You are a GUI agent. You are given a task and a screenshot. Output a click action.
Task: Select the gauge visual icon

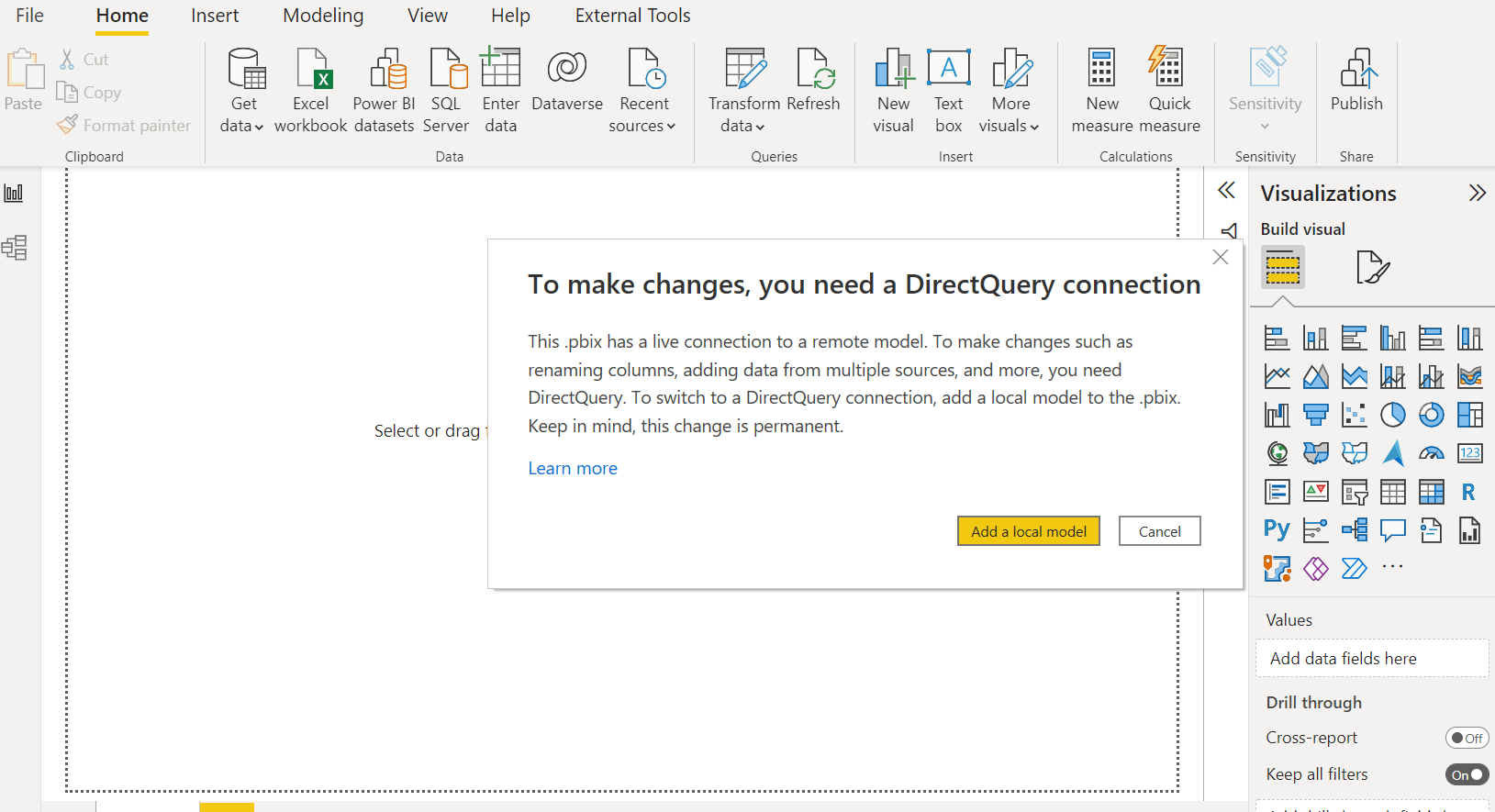pos(1432,453)
